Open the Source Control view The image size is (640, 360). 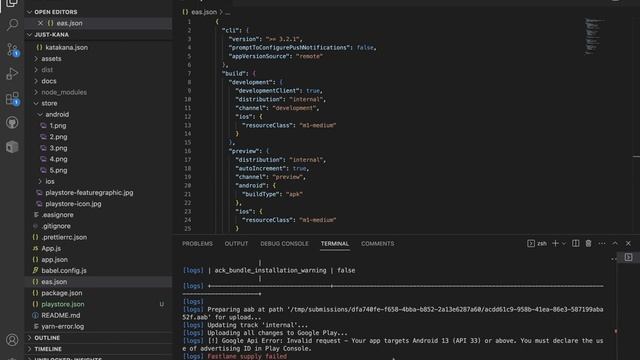click(12, 49)
